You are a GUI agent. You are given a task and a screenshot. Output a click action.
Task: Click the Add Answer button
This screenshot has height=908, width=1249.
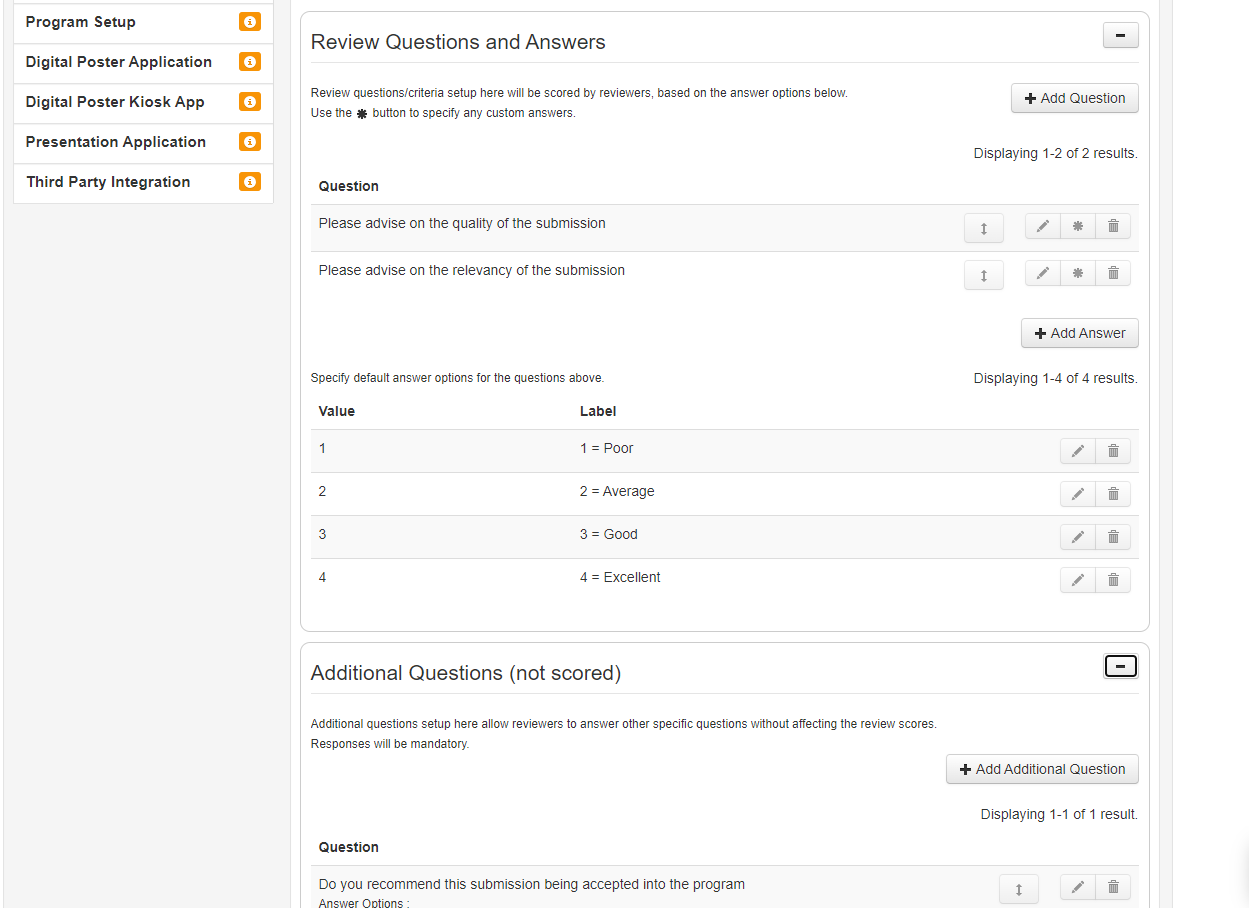pos(1080,333)
